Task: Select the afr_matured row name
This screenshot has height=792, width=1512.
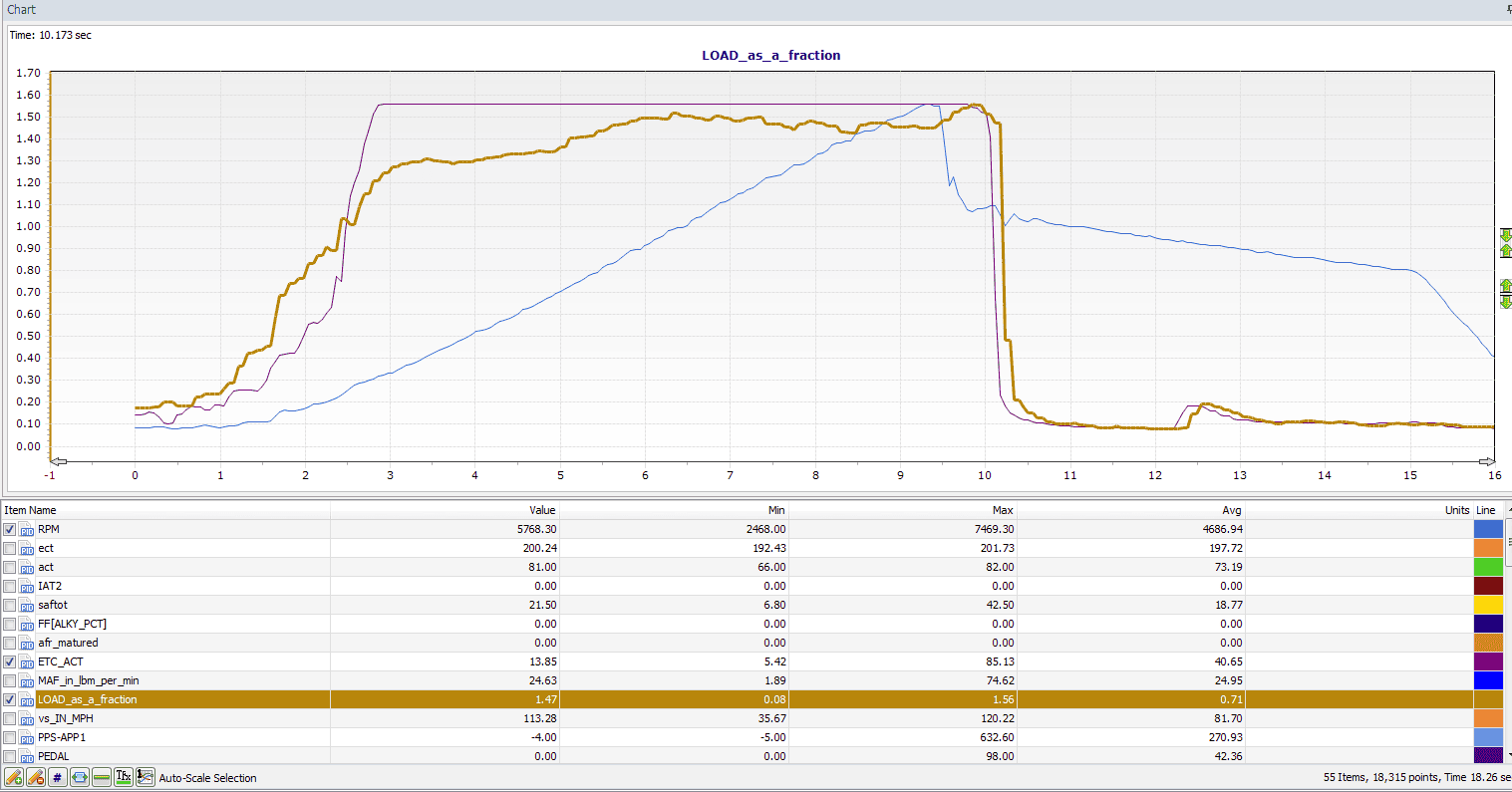Action: click(68, 644)
